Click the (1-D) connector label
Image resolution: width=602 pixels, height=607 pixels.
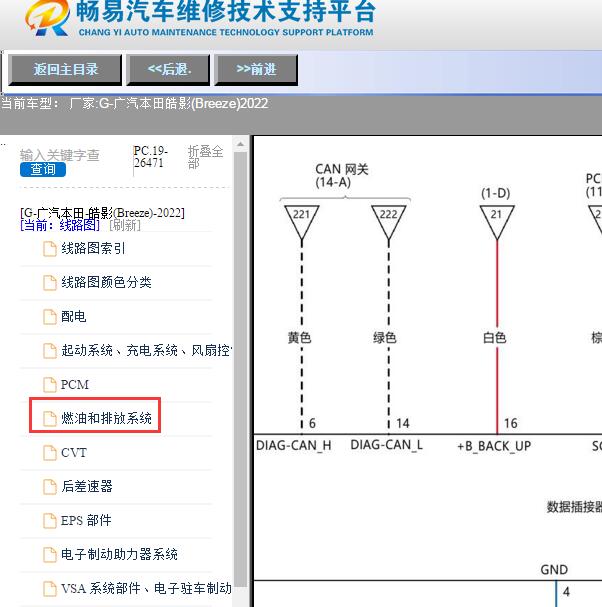tap(496, 193)
